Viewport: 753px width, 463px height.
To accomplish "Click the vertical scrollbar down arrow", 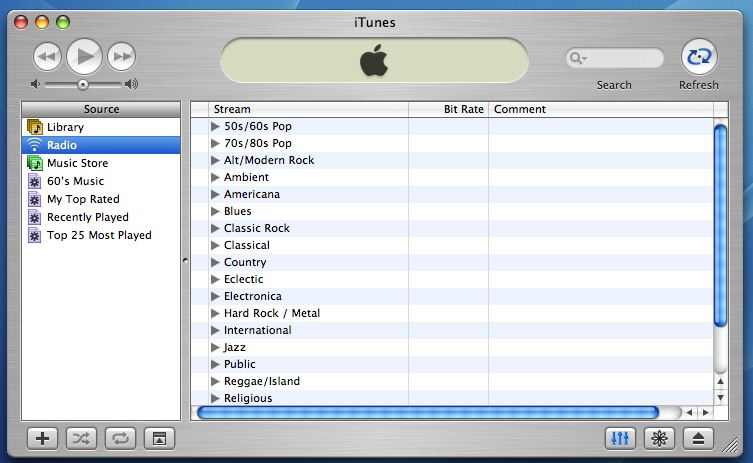I will point(720,398).
